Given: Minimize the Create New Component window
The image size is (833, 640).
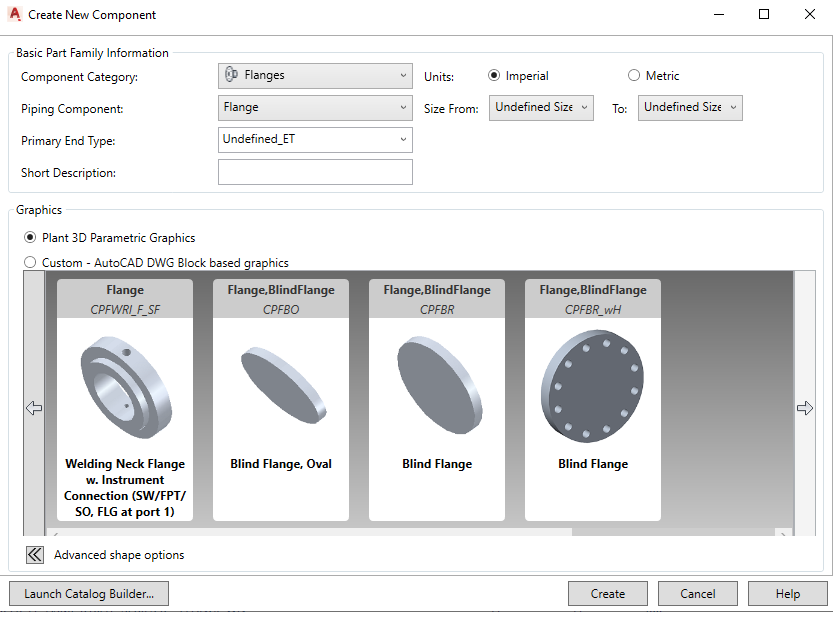Looking at the screenshot, I should pyautogui.click(x=719, y=14).
